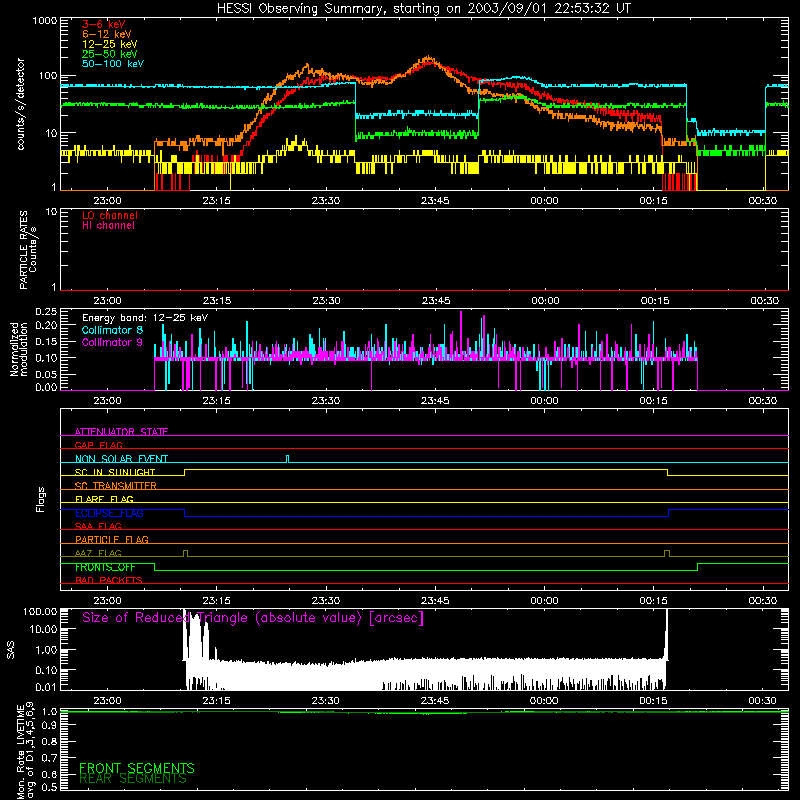Click the PARTICLE RATES Counts/s axis label
Image resolution: width=800 pixels, height=800 pixels.
(x=28, y=250)
